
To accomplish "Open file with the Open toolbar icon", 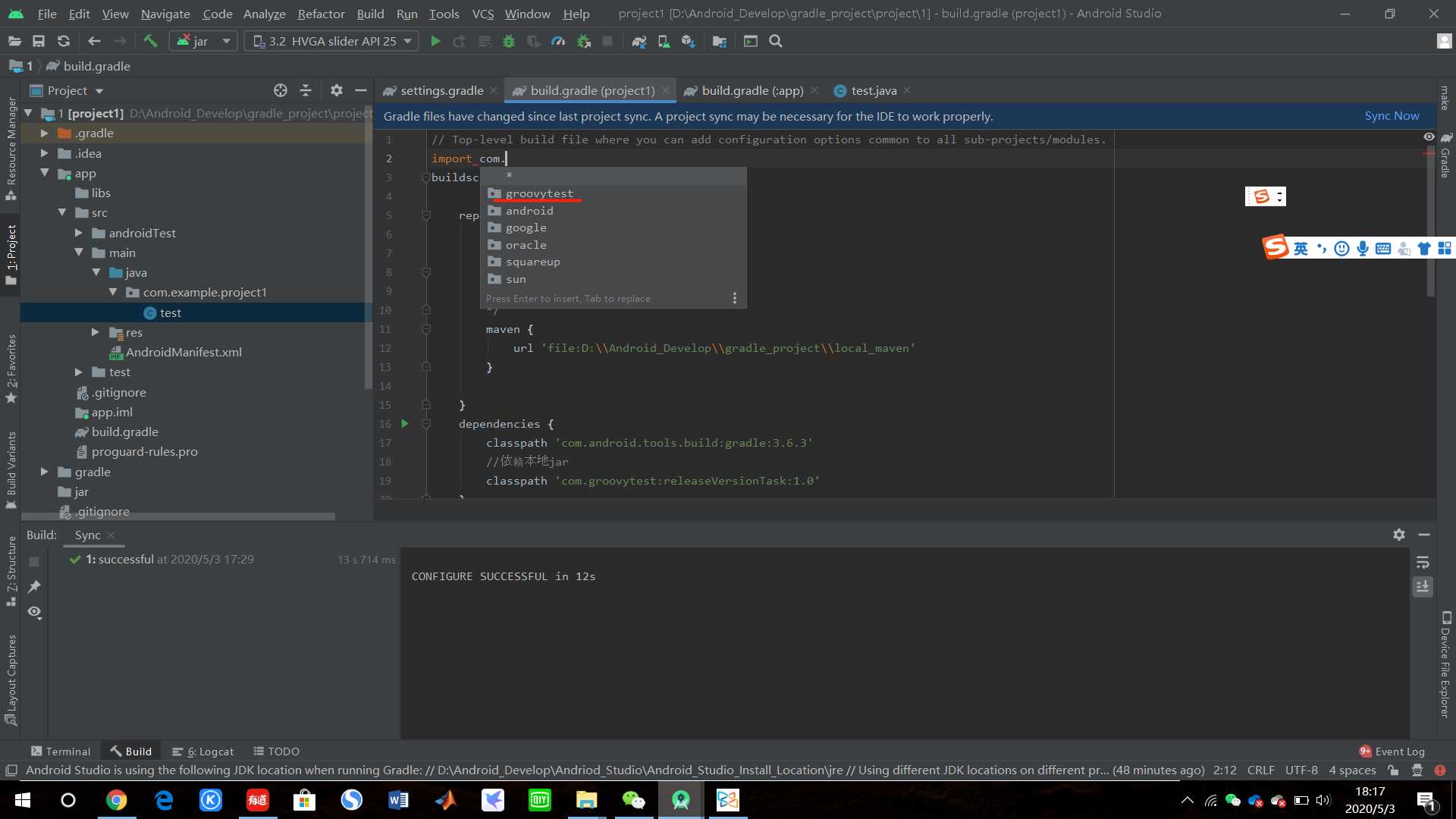I will (14, 41).
